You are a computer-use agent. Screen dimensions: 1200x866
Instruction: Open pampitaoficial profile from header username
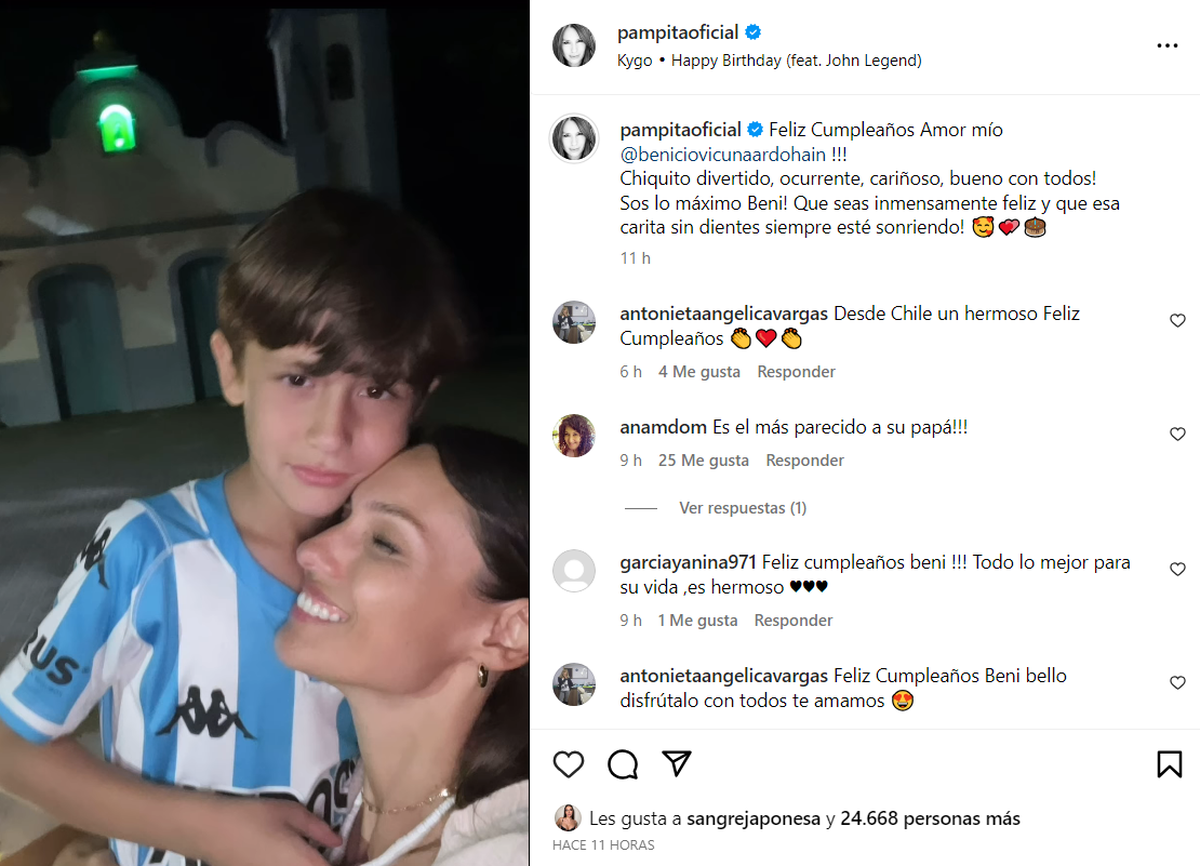pos(678,33)
